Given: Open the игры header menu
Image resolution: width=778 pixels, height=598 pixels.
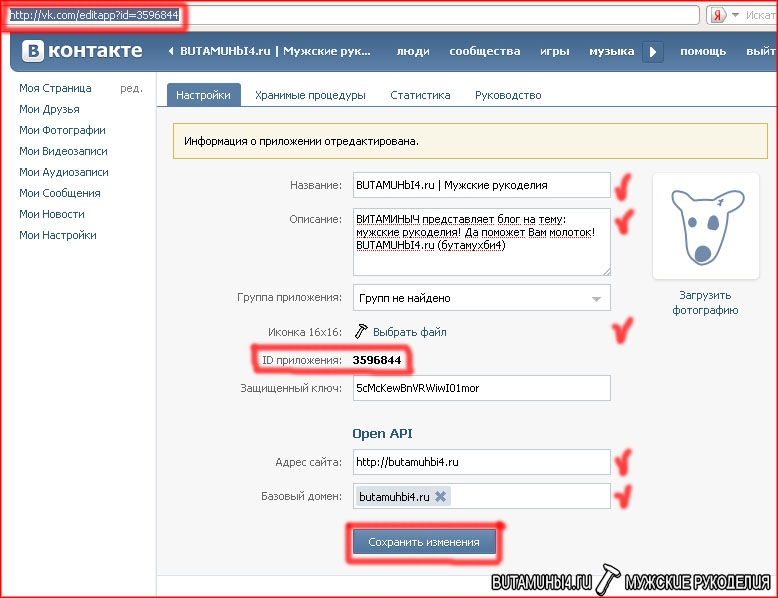Looking at the screenshot, I should [555, 51].
